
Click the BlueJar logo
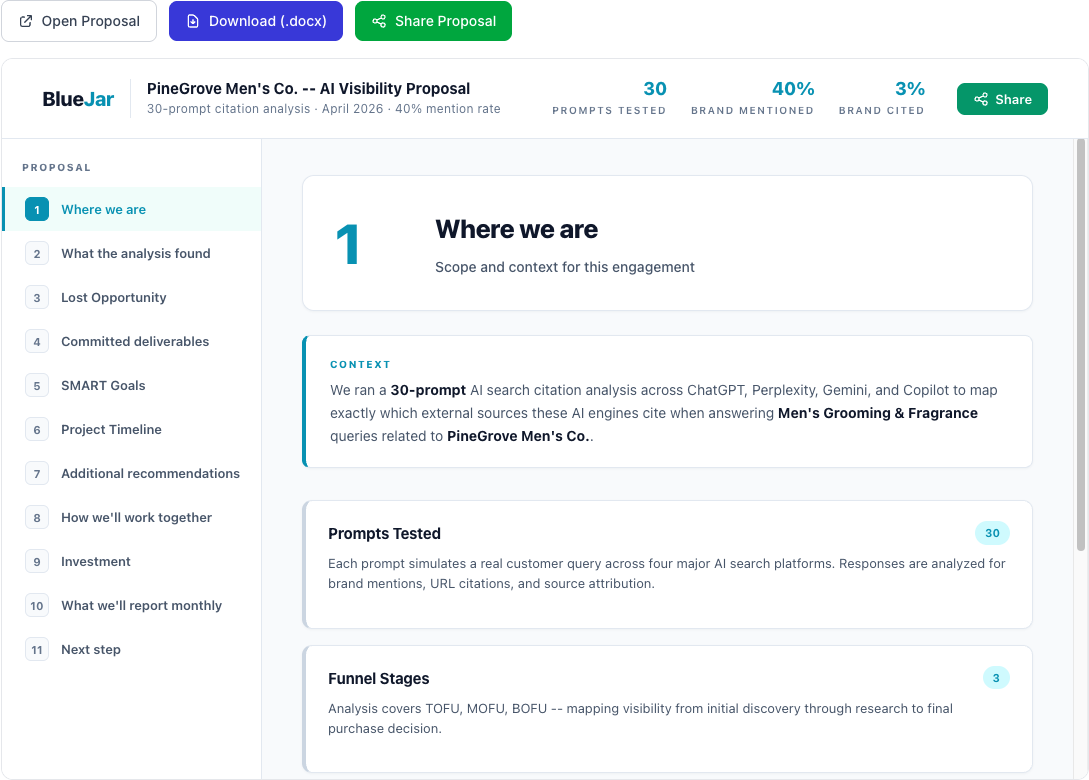[x=78, y=99]
